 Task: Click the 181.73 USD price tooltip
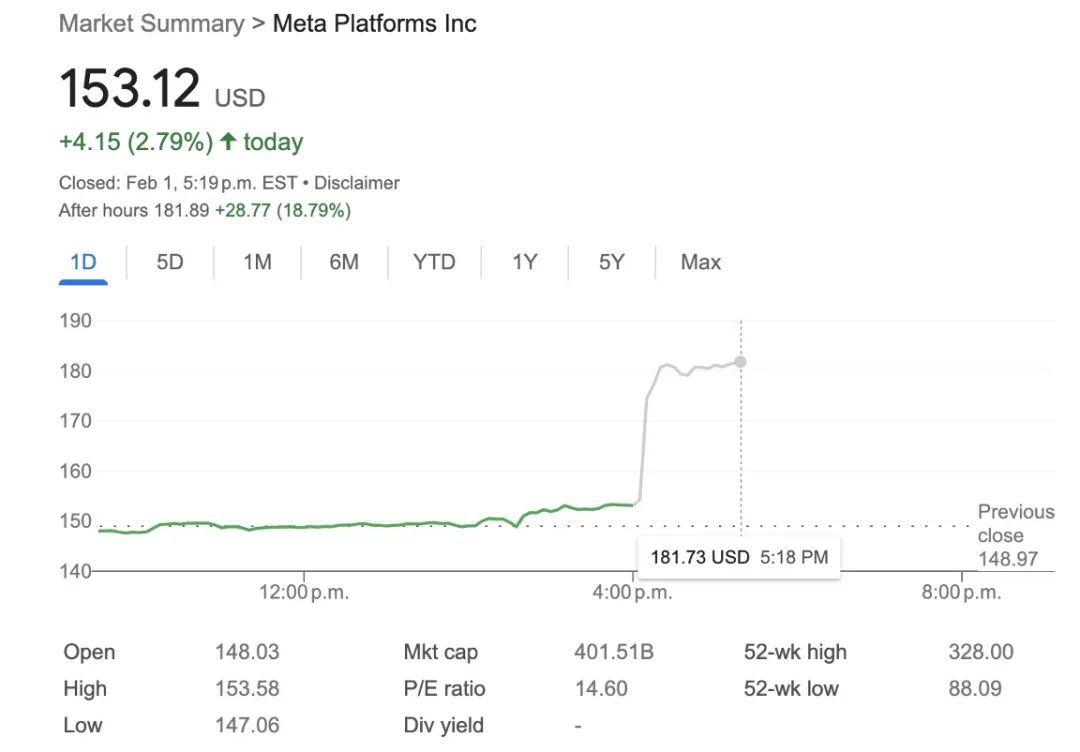tap(740, 557)
